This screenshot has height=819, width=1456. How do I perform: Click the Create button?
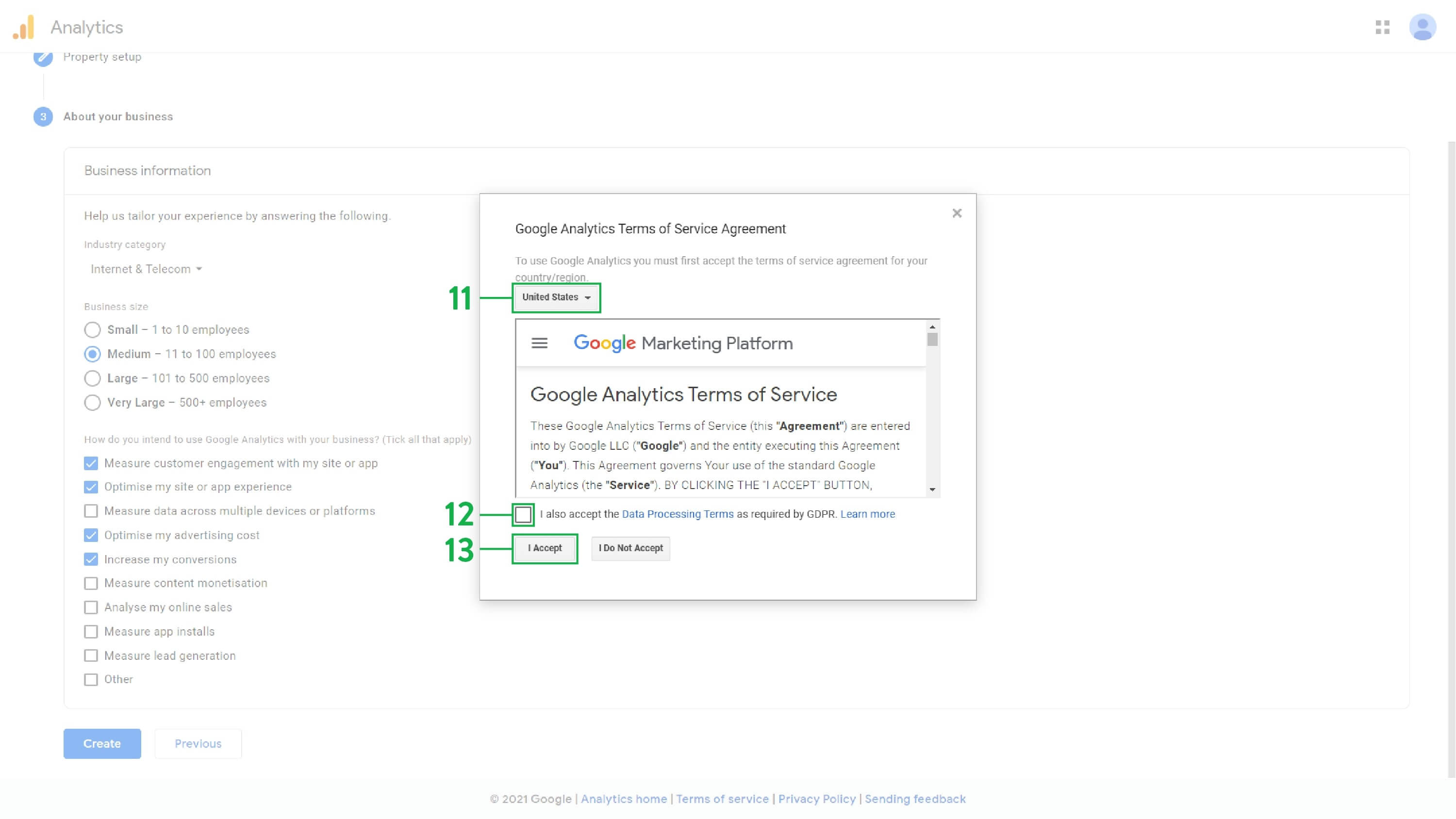pyautogui.click(x=102, y=743)
